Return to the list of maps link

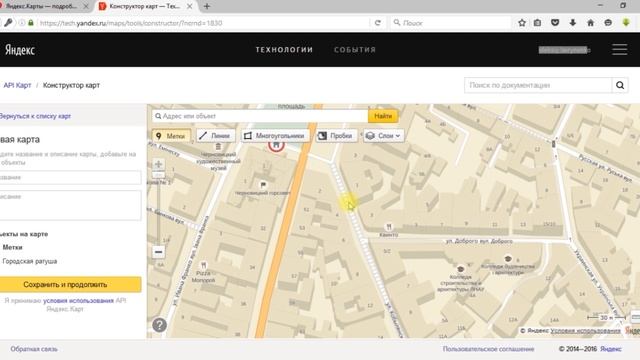tap(36, 116)
